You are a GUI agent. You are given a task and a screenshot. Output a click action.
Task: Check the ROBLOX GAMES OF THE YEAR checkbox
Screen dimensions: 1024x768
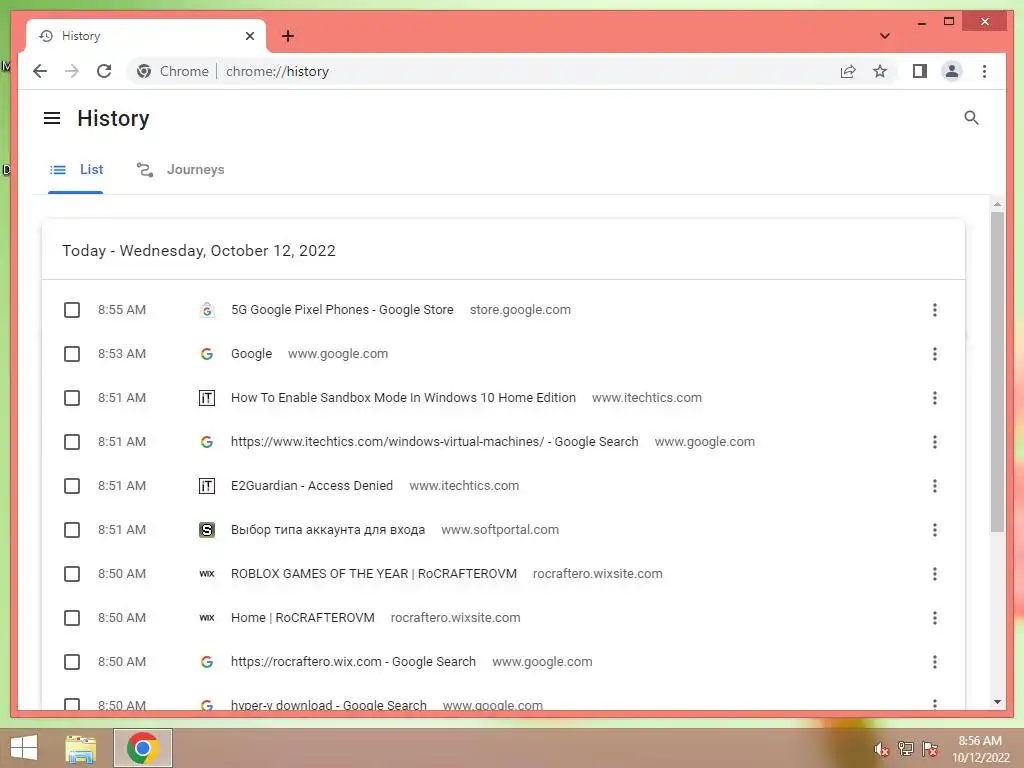tap(72, 574)
